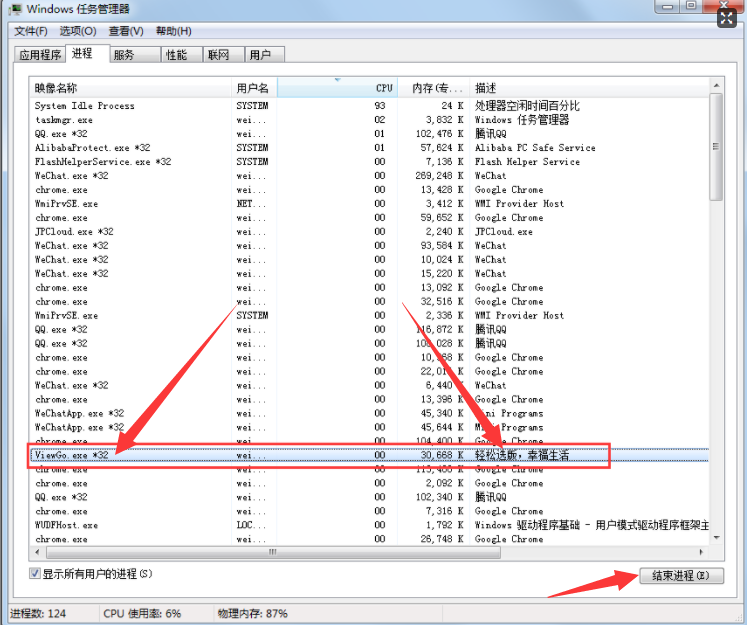
Task: Switch to the 服务 tab
Action: [136, 55]
